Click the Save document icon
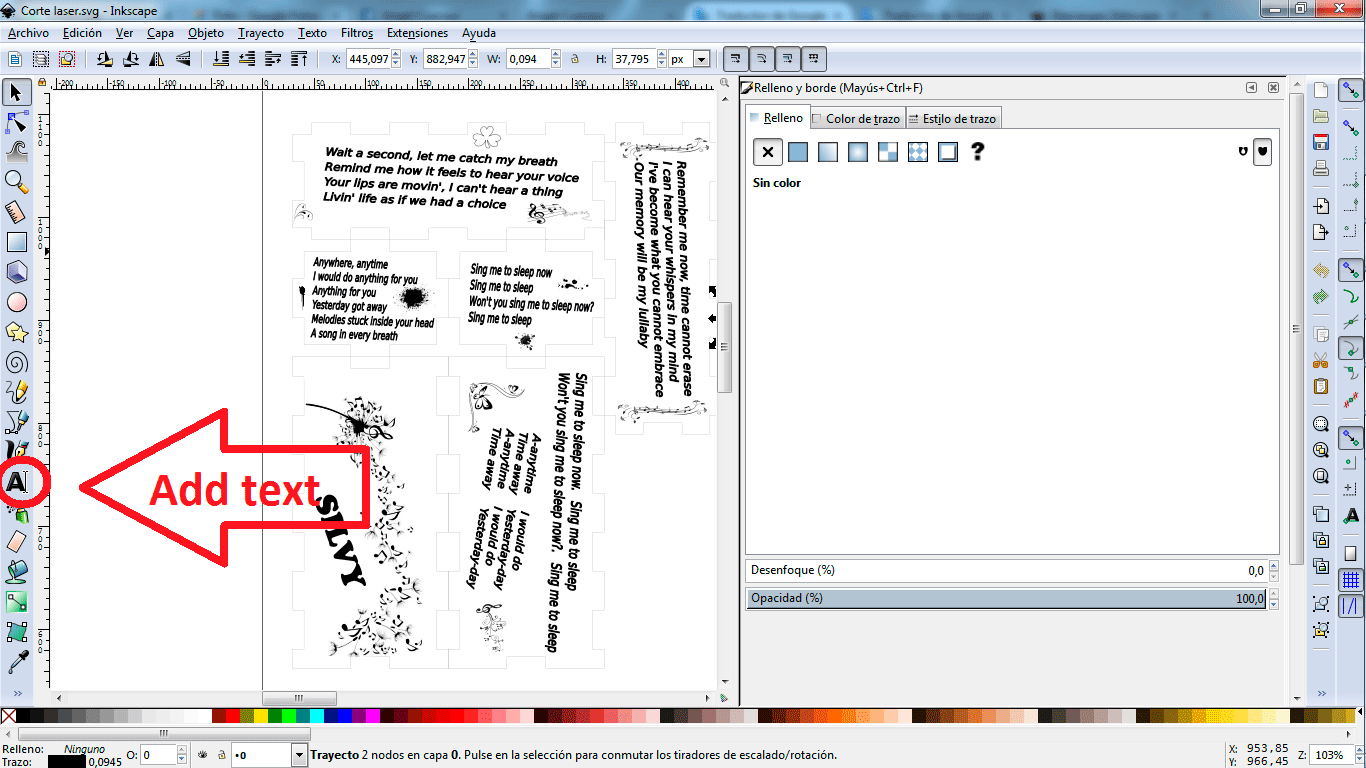Viewport: 1366px width, 768px height. pos(1321,142)
